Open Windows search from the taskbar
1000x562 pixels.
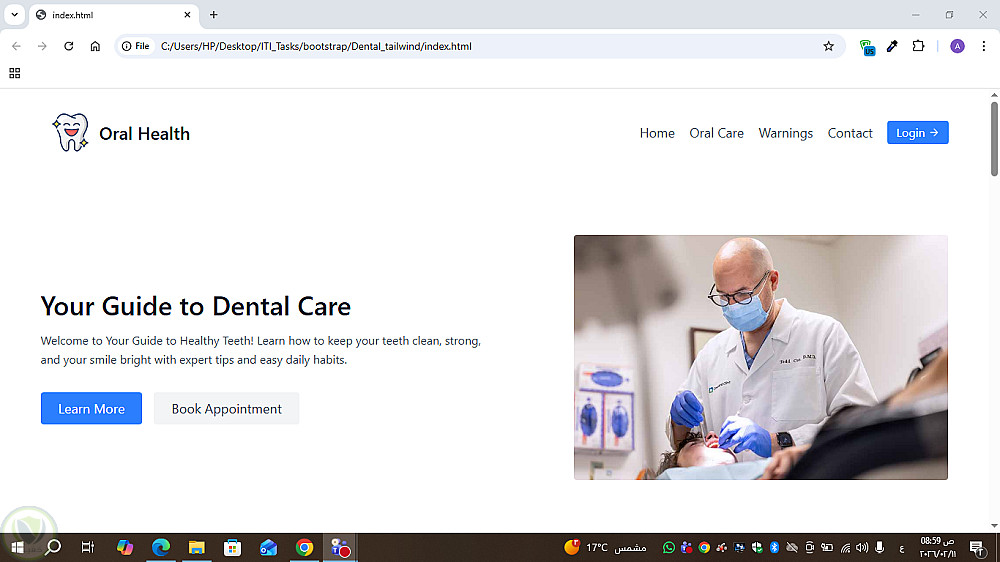tap(53, 547)
